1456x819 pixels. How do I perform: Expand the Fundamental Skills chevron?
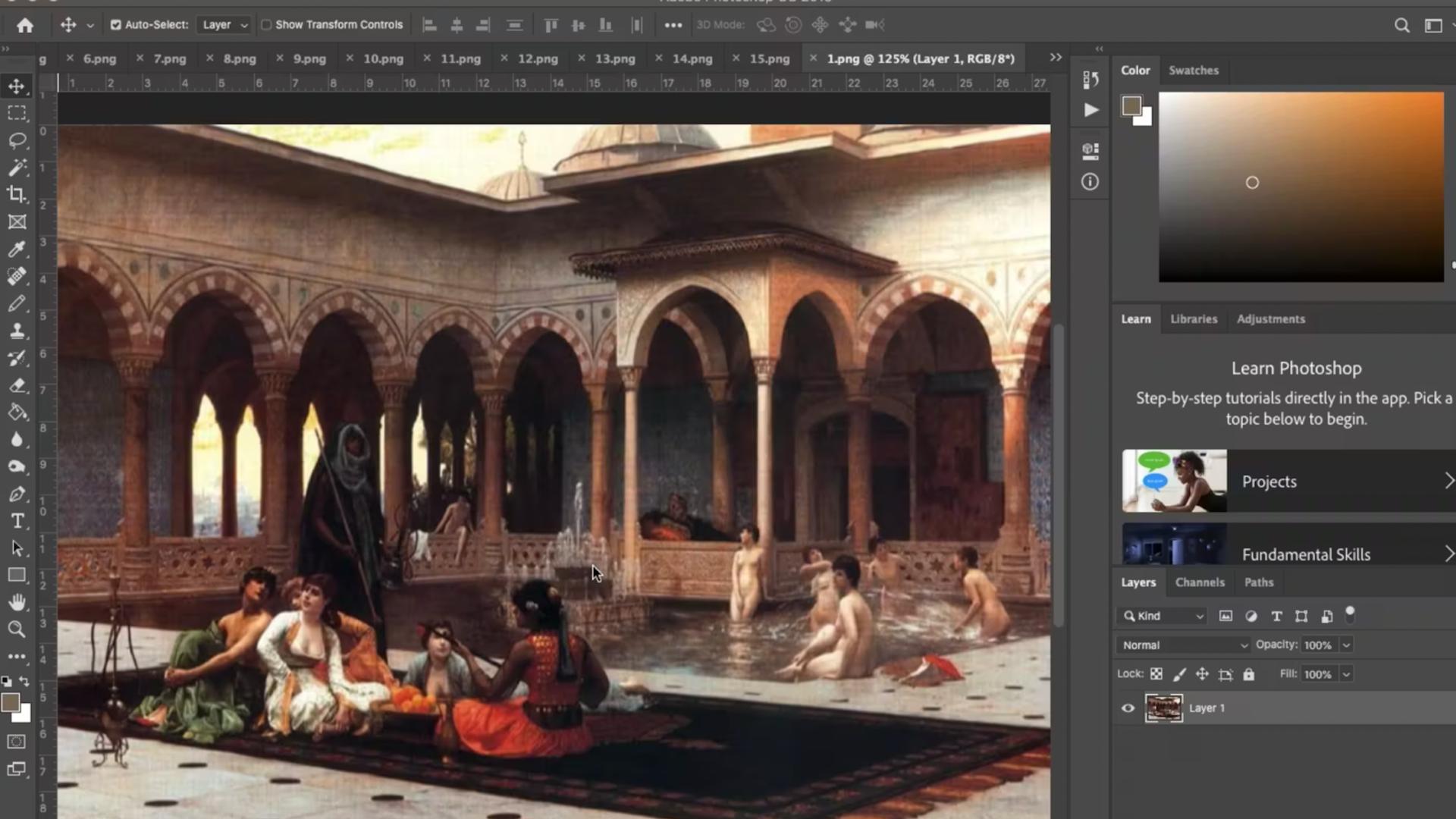click(x=1449, y=554)
